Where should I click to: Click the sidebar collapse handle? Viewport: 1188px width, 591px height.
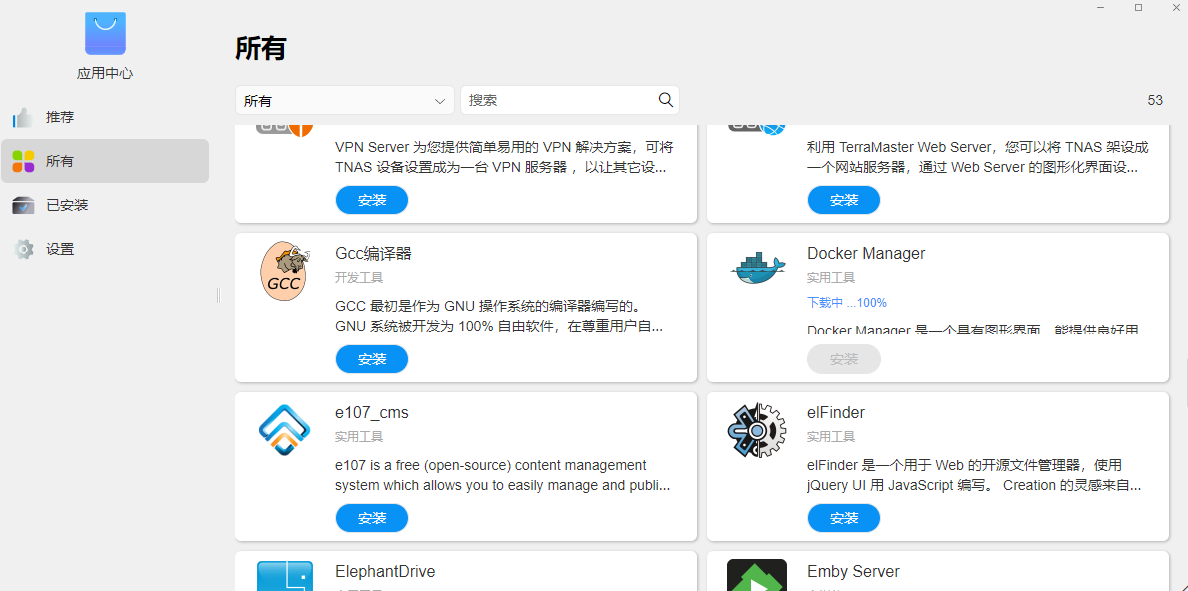pyautogui.click(x=218, y=295)
